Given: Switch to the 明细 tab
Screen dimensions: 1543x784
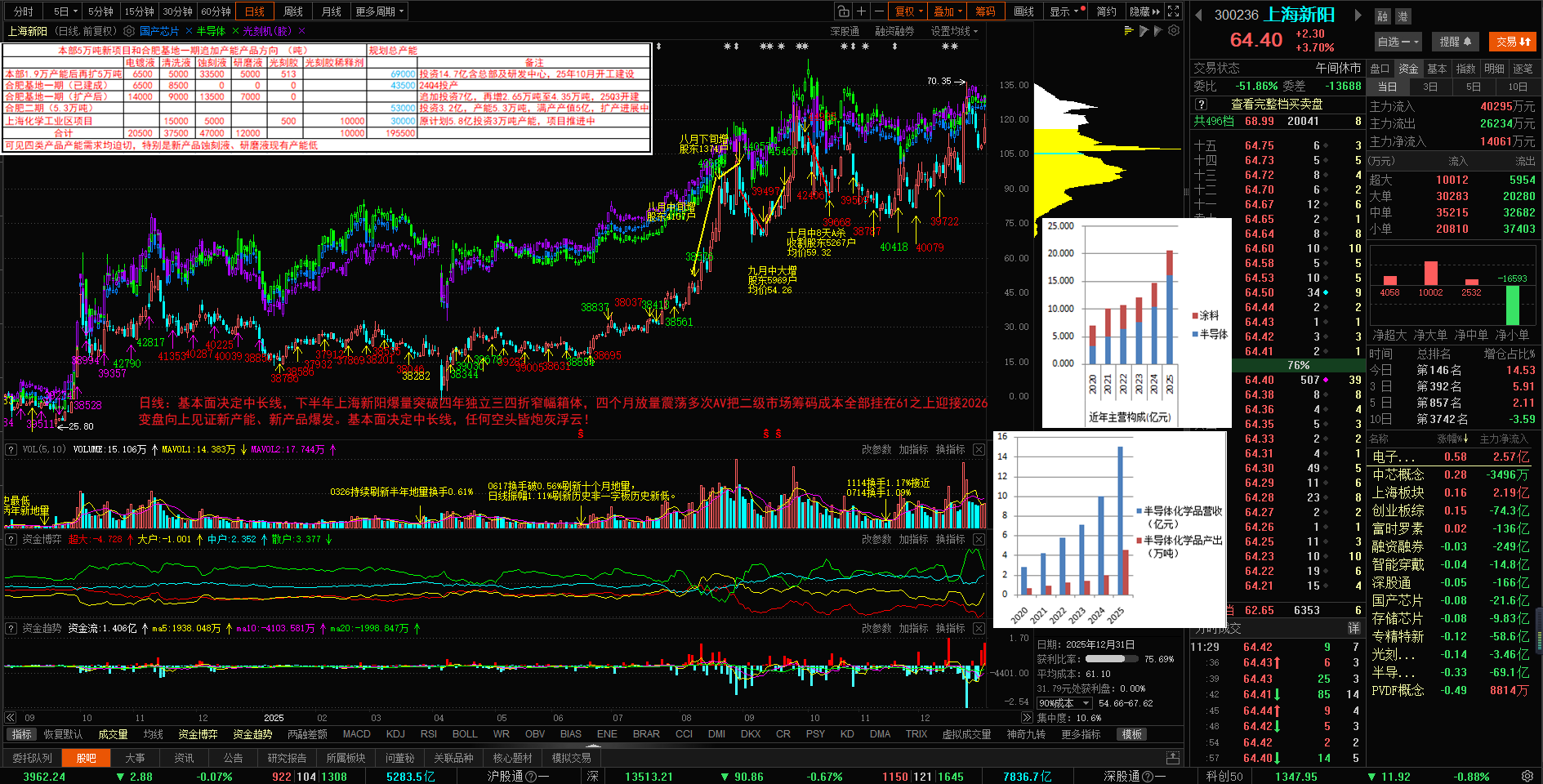Looking at the screenshot, I should point(1494,69).
